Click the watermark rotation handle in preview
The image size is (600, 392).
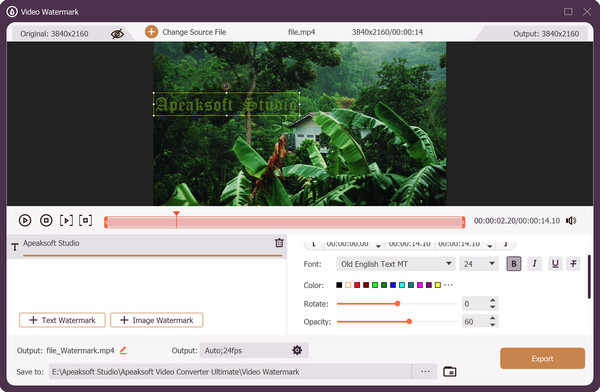click(x=226, y=86)
